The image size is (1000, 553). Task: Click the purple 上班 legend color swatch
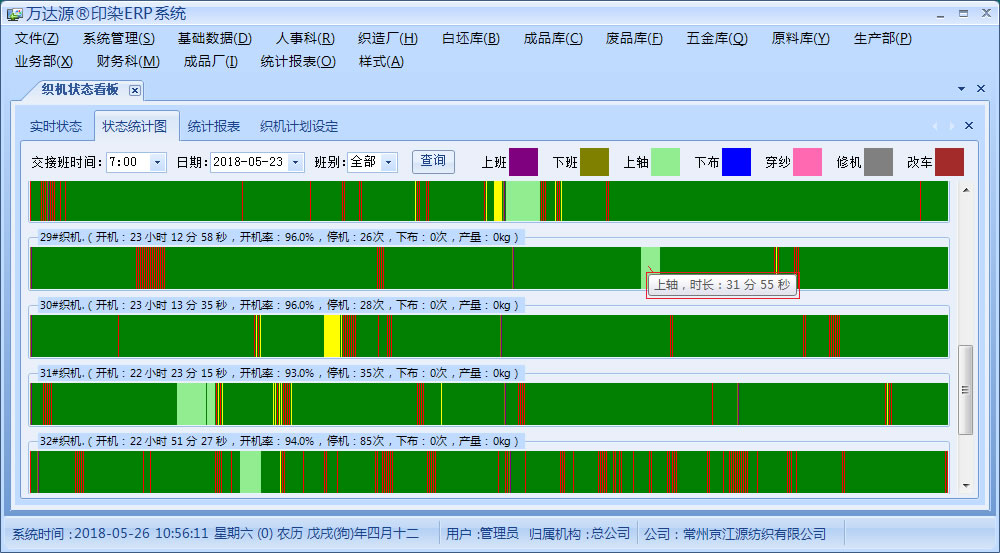[523, 162]
